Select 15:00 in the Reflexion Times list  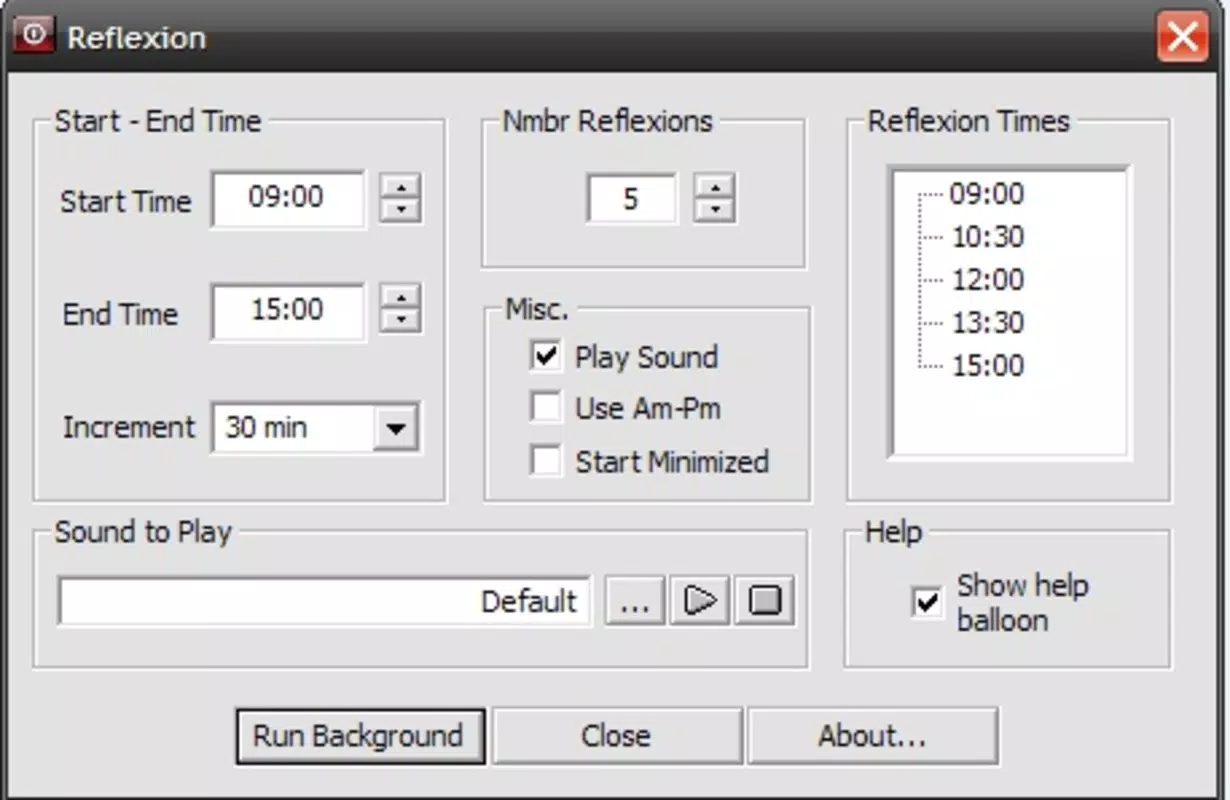[x=988, y=366]
